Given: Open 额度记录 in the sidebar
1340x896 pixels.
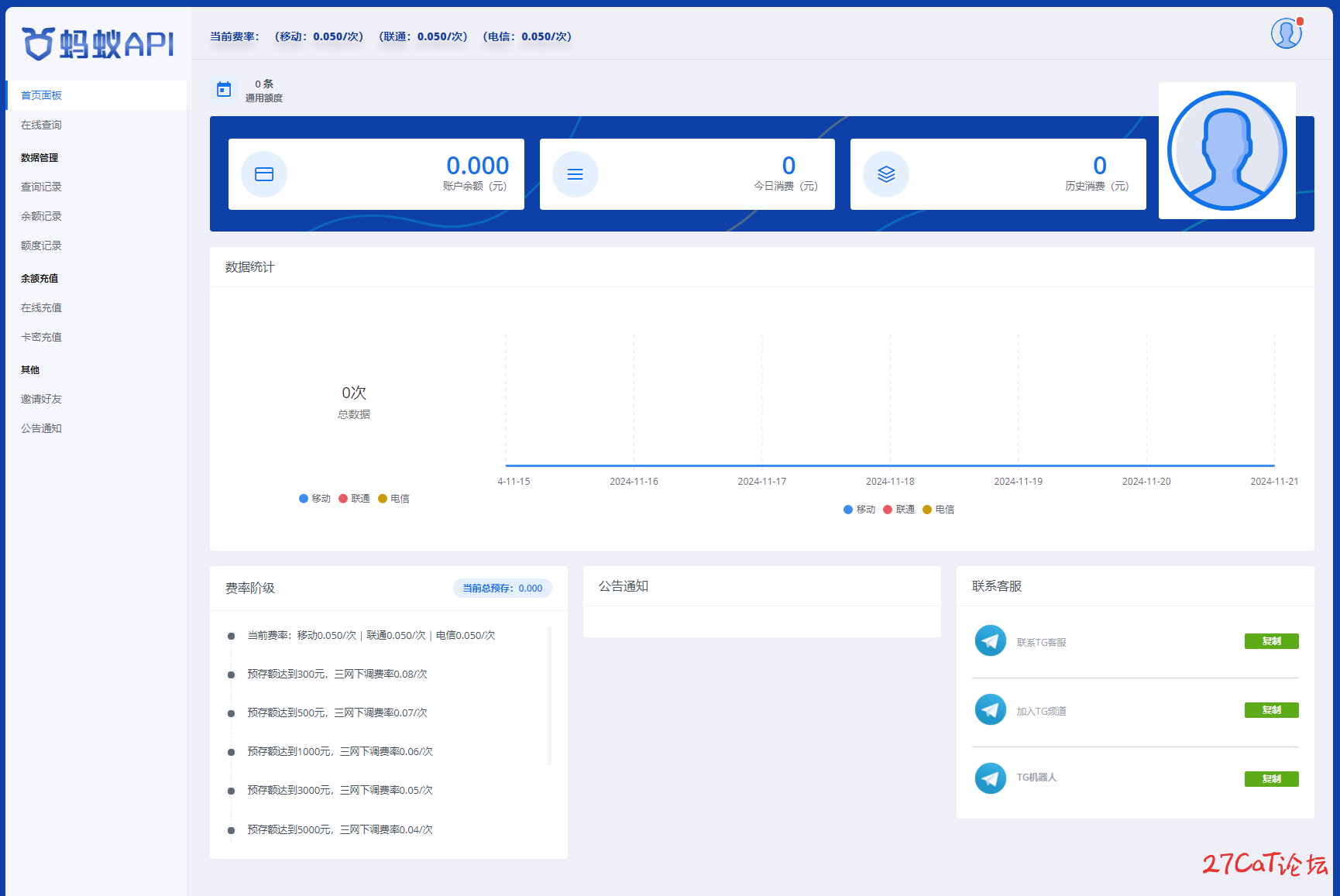Looking at the screenshot, I should [96, 245].
